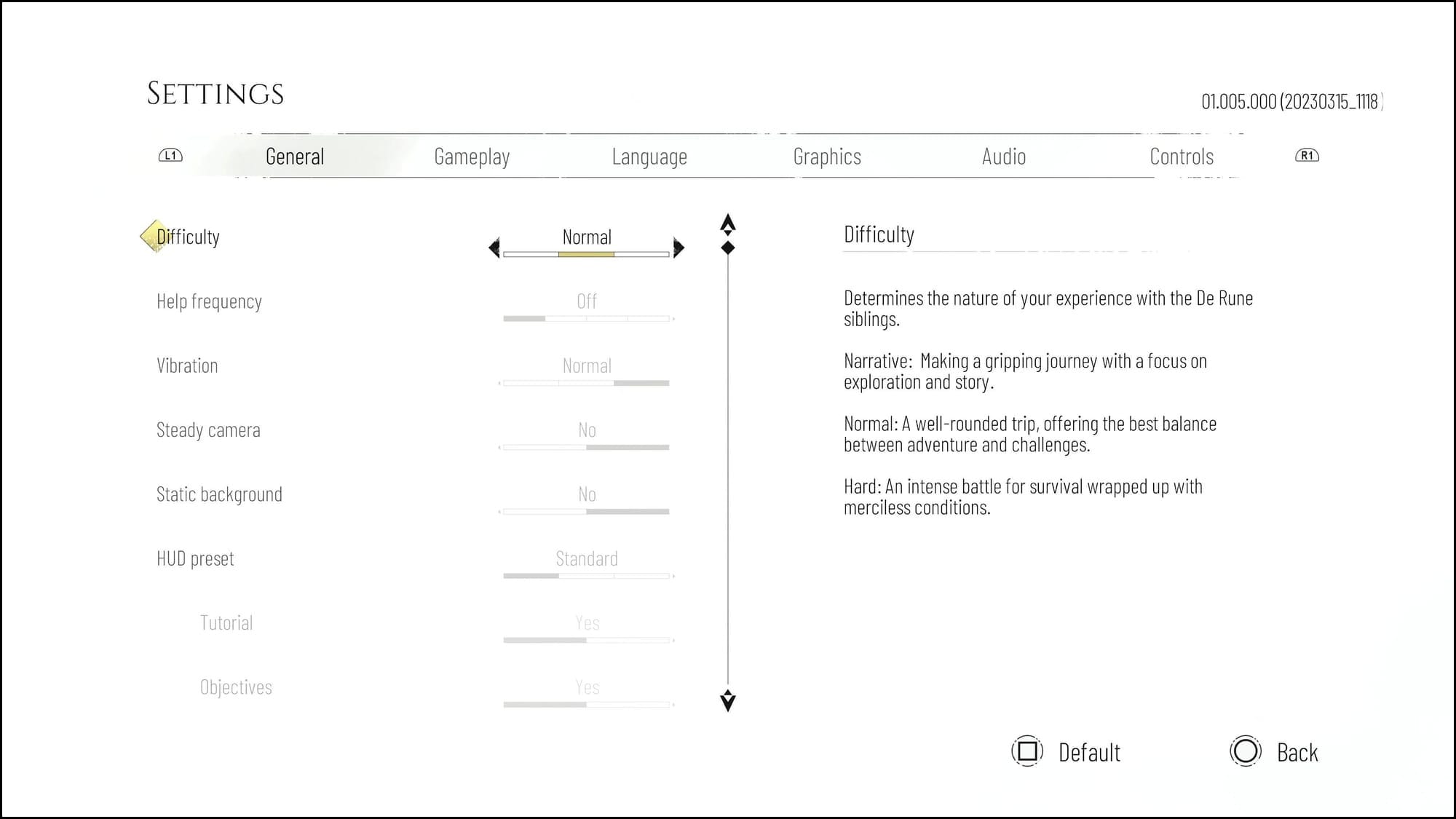The image size is (1456, 819).
Task: Click the left arrow to decrease difficulty
Action: pyautogui.click(x=493, y=247)
